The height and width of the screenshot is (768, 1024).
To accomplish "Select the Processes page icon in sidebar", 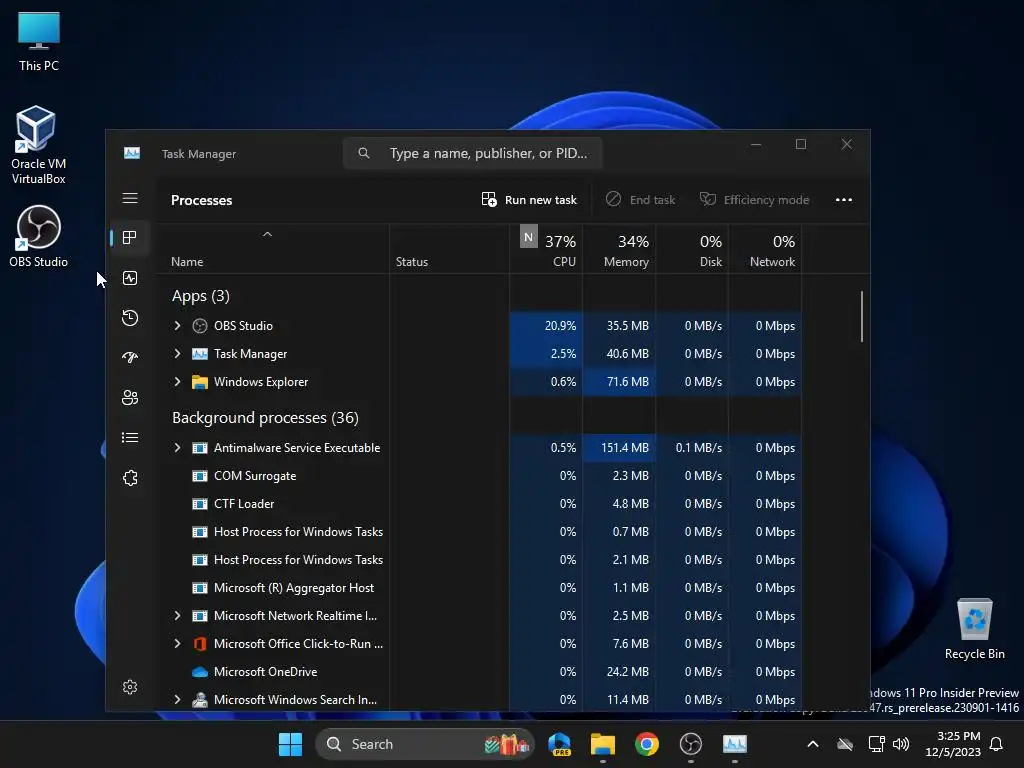I will pos(130,238).
